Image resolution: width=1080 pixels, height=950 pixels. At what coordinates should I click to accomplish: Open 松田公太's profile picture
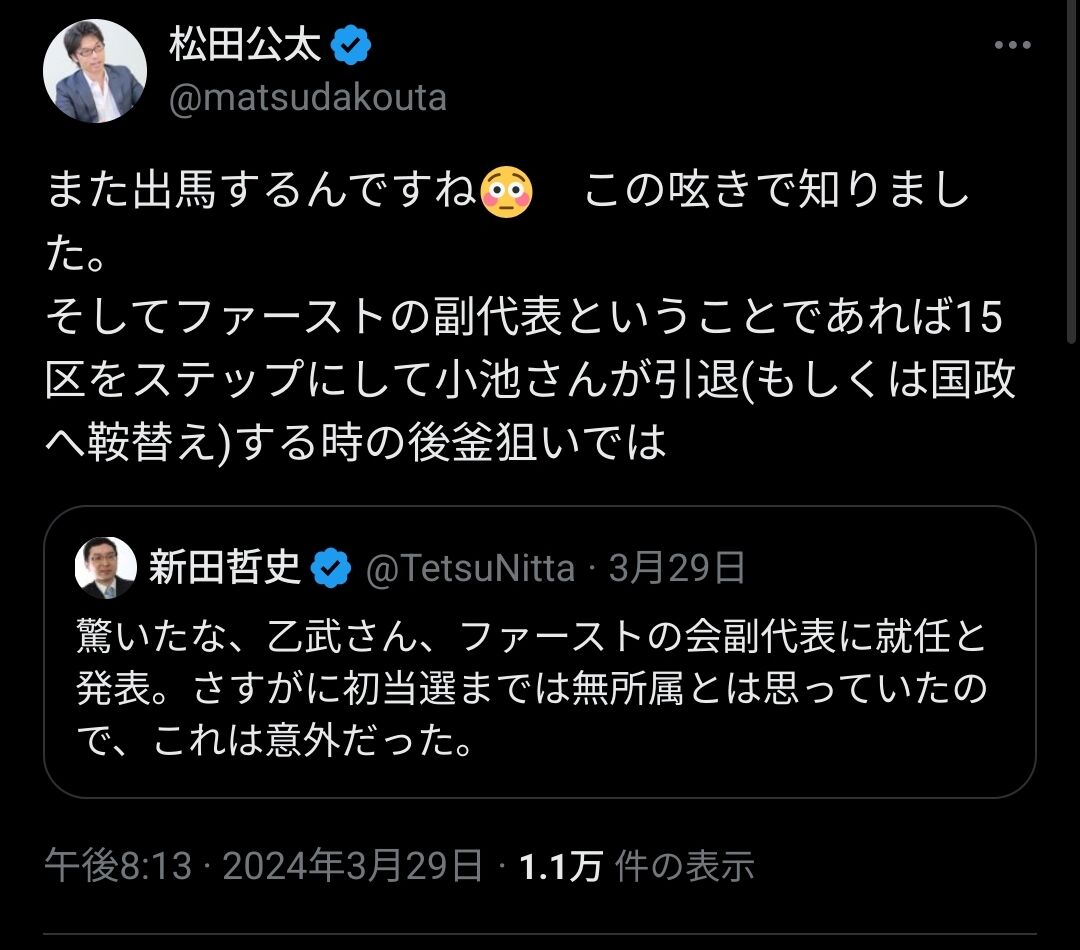pos(95,71)
